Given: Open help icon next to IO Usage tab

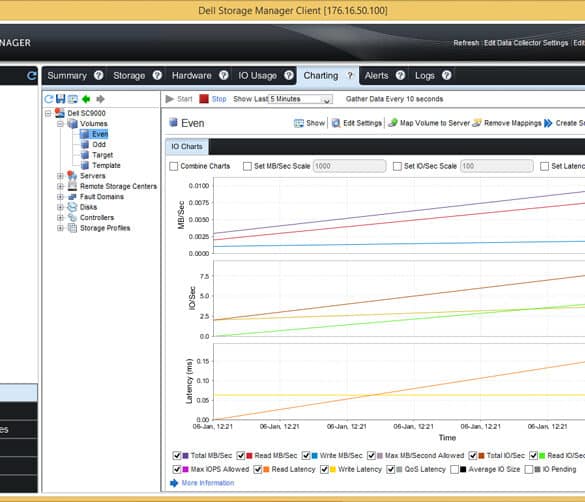Looking at the screenshot, I should pos(289,75).
